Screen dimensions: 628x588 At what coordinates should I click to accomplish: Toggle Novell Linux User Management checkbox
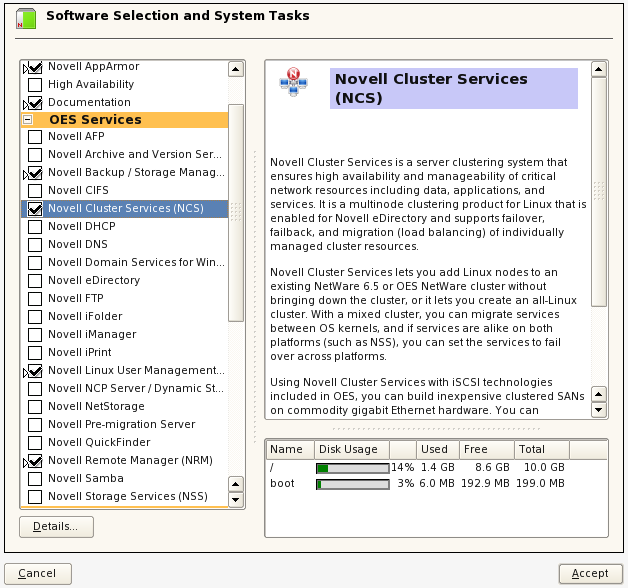35,371
